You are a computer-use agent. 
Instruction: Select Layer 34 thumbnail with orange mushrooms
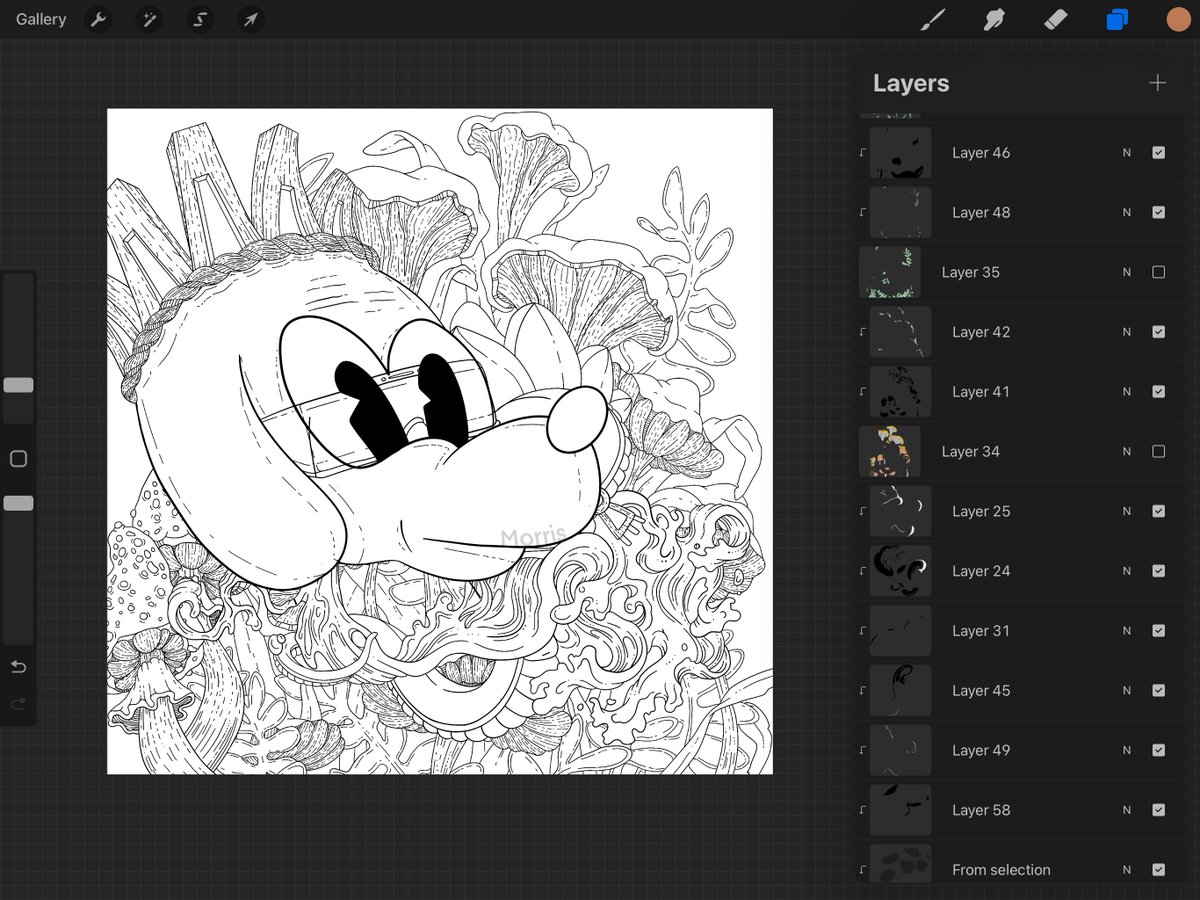pyautogui.click(x=890, y=451)
